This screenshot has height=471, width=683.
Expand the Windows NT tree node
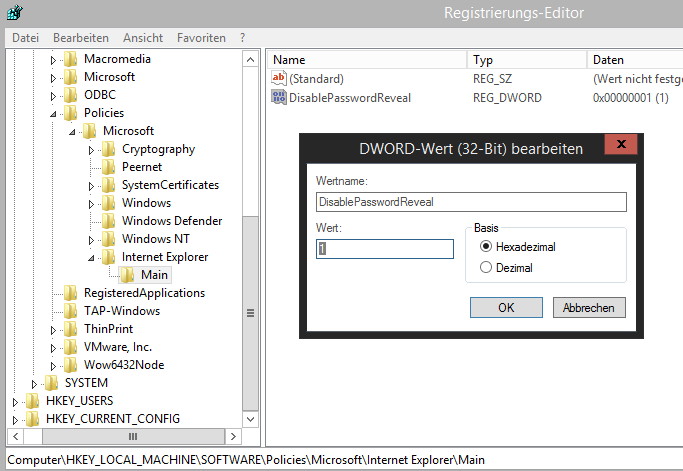click(x=91, y=240)
